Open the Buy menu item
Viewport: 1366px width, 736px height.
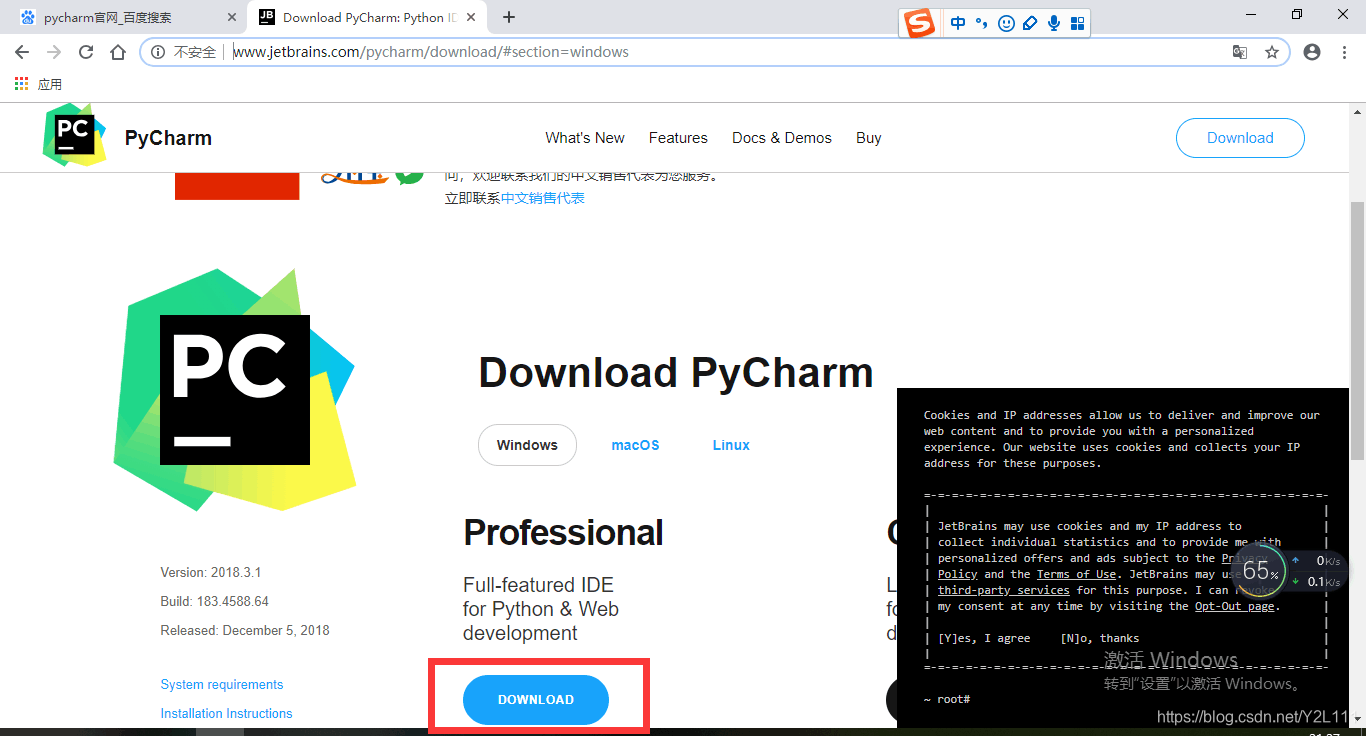tap(869, 138)
